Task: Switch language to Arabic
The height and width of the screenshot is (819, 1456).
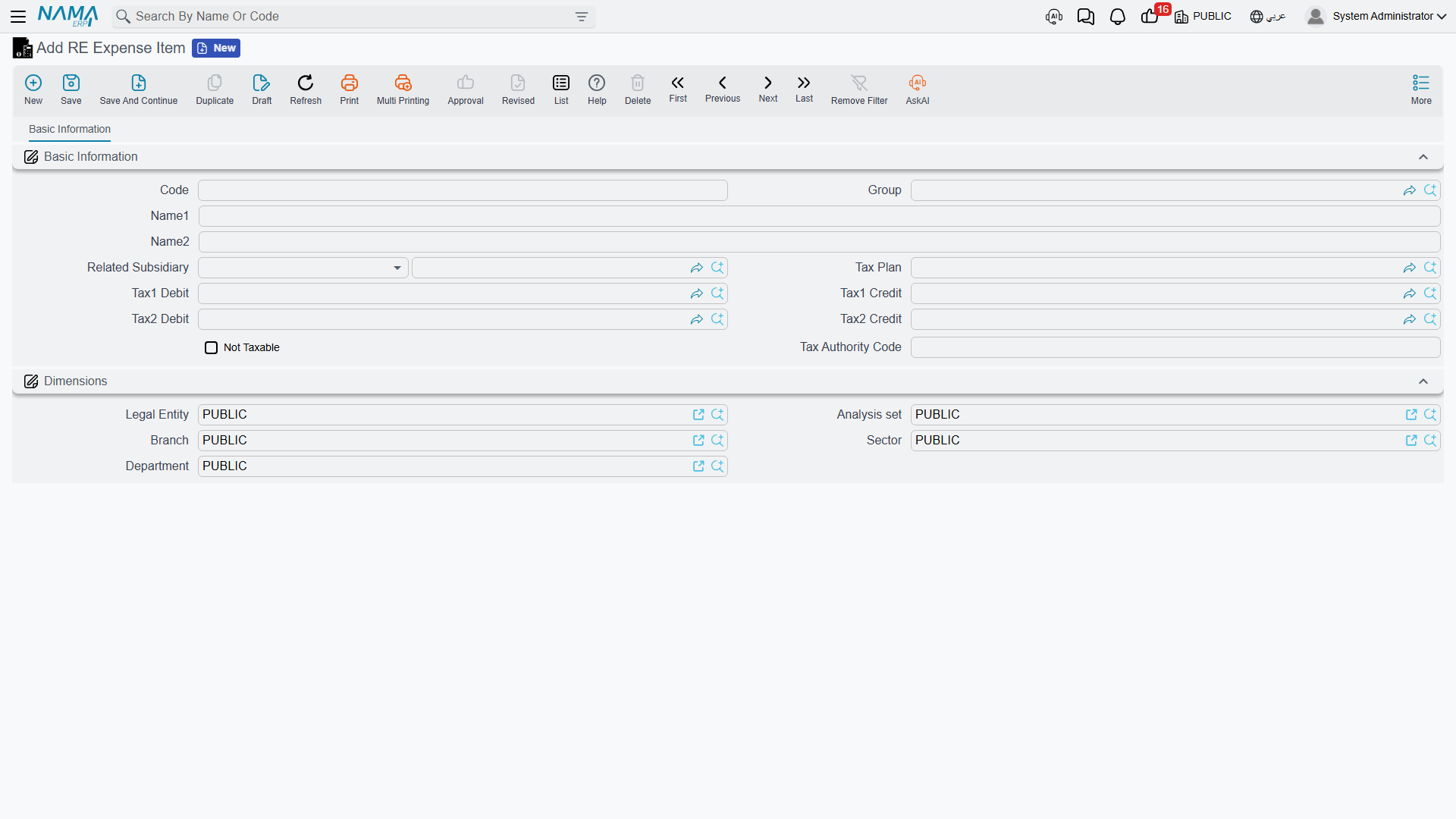Action: (x=1268, y=17)
